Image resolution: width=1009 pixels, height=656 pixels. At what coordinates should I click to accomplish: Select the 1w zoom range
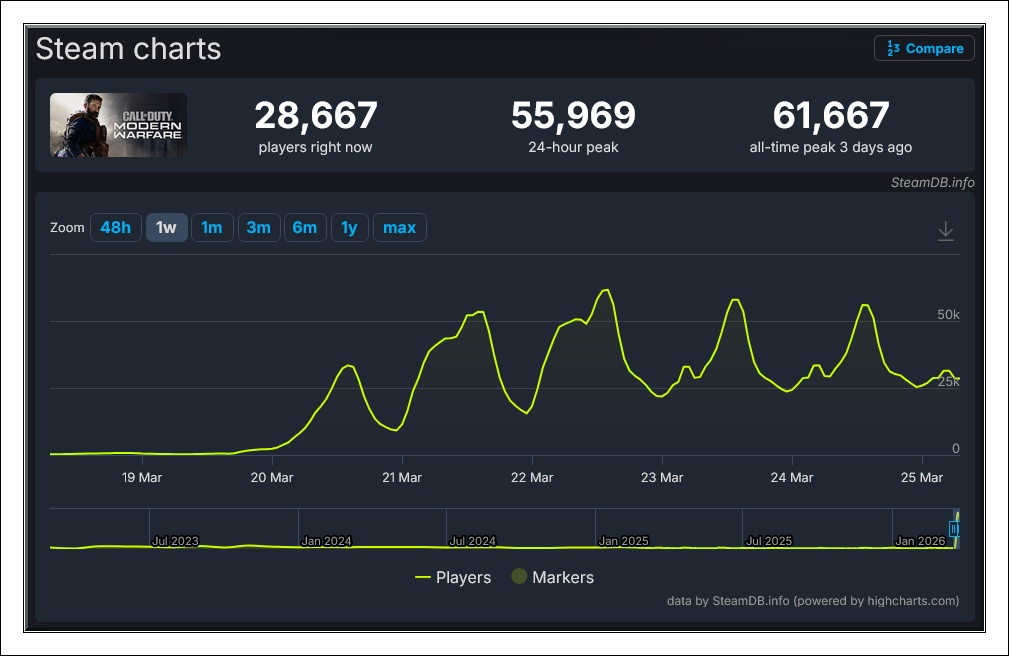tap(167, 227)
